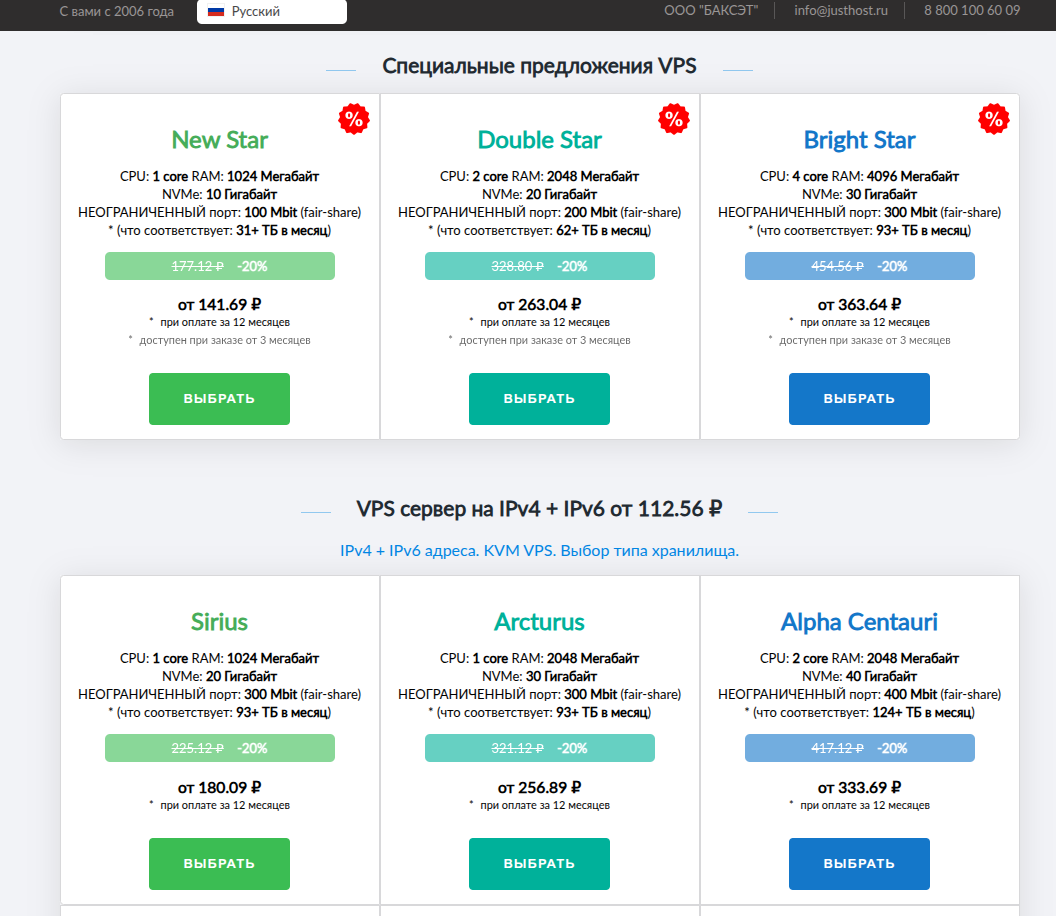
Task: Click the Sirius plan title
Action: click(x=220, y=622)
